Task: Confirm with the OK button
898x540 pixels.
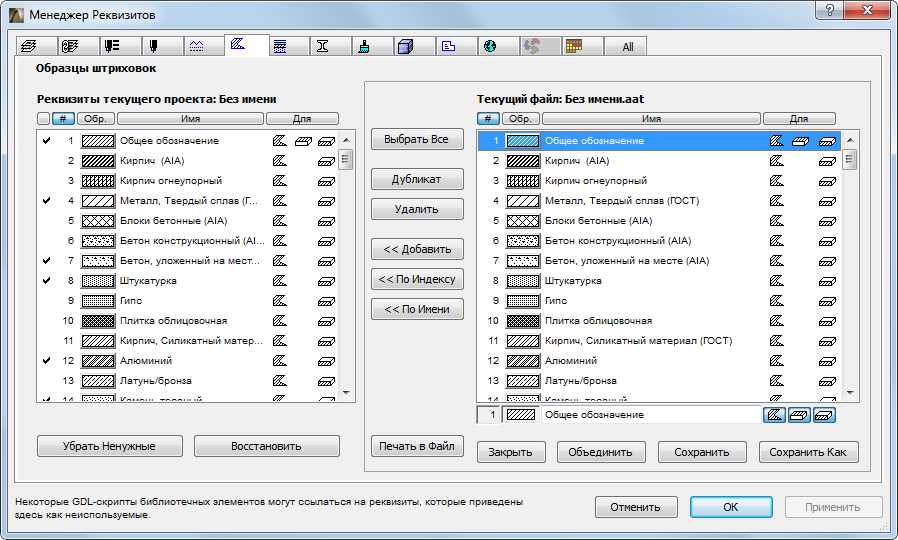Action: tap(731, 507)
